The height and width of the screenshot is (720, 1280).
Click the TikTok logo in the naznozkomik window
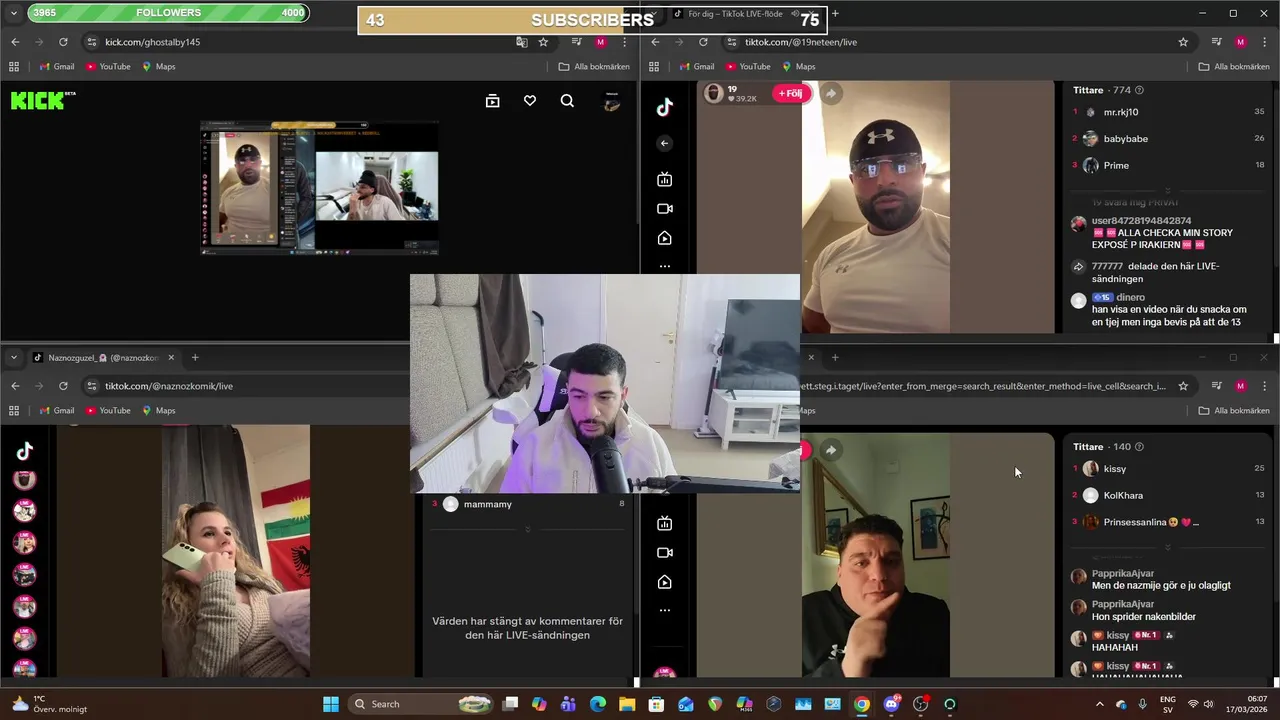tap(25, 451)
